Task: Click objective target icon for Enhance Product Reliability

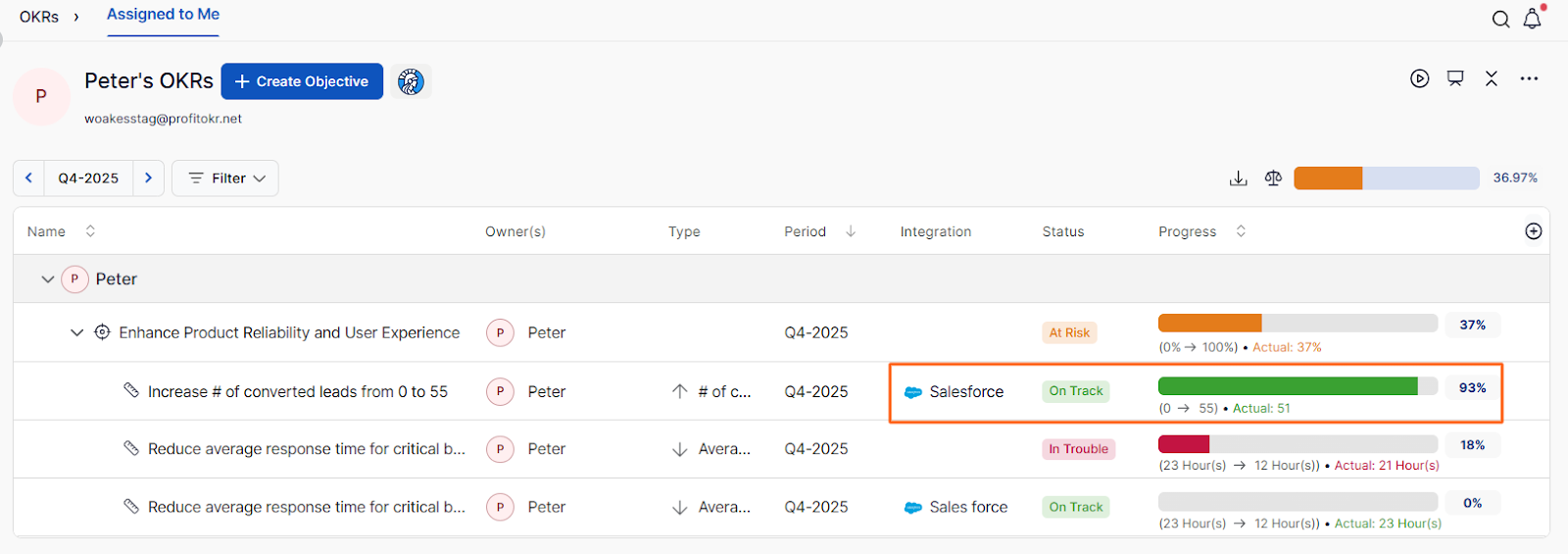Action: coord(102,332)
